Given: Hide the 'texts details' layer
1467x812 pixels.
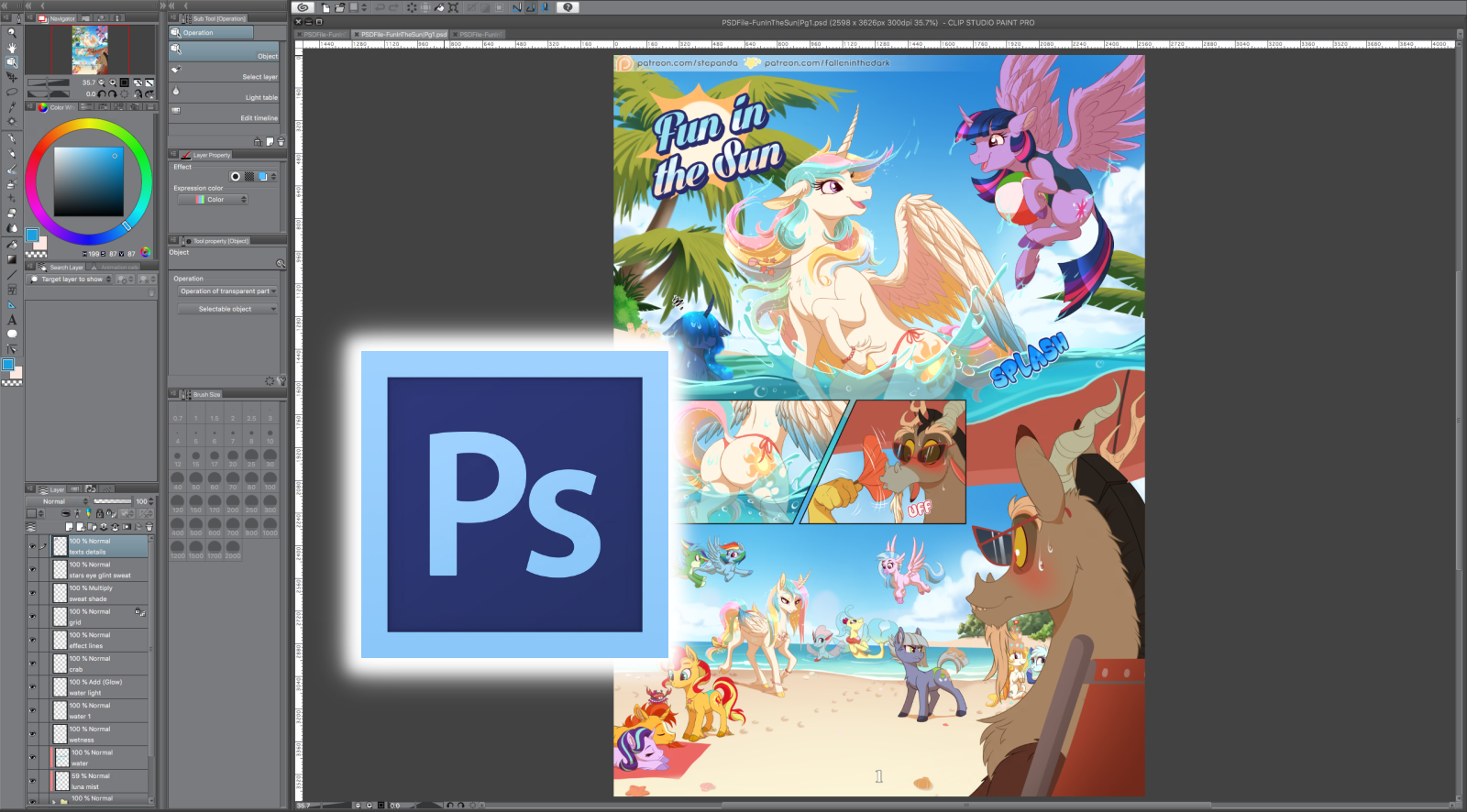Looking at the screenshot, I should (x=32, y=546).
